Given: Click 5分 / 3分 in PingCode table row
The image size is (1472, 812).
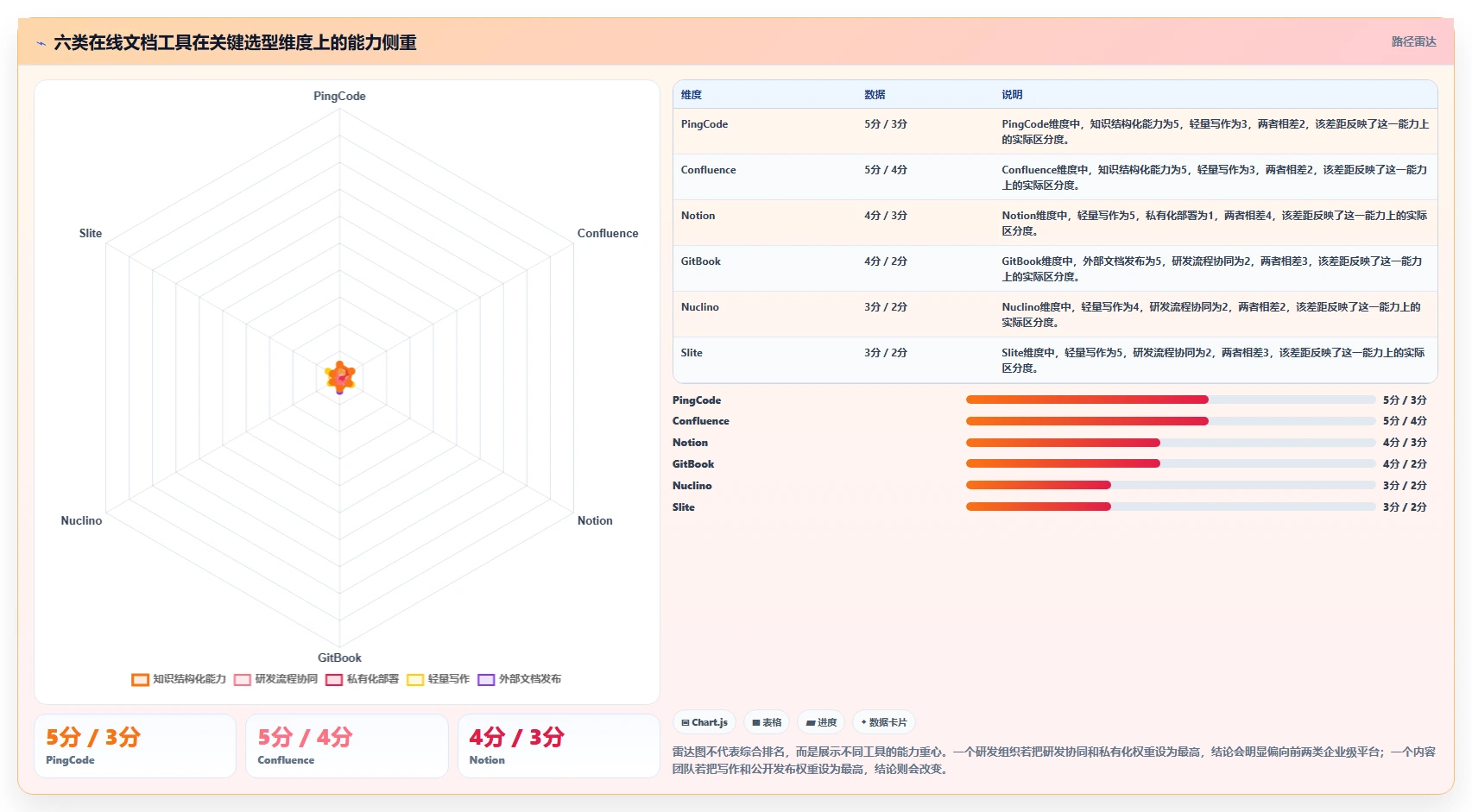Looking at the screenshot, I should tap(886, 124).
